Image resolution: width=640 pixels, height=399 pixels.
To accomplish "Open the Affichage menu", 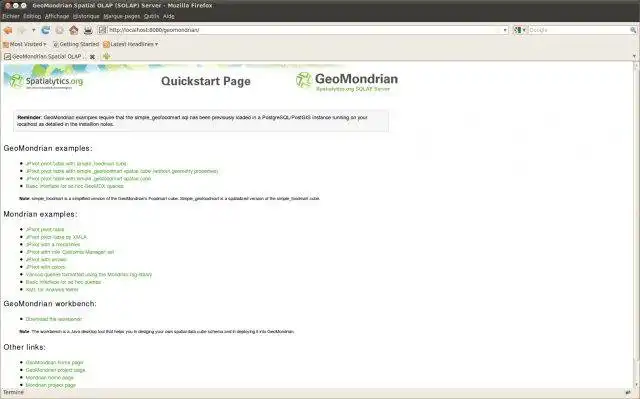I will tap(57, 16).
